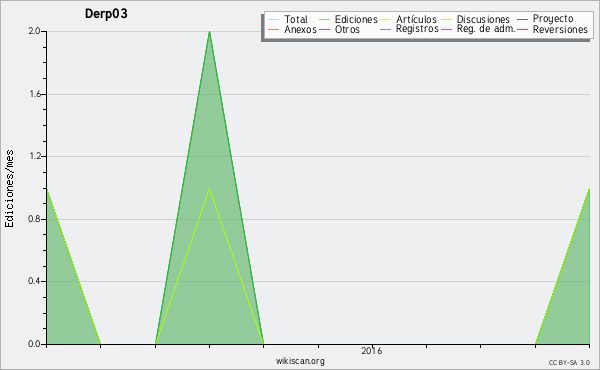Click the 2.0 y-axis value
Viewport: 600px width, 370px height.
tap(34, 31)
